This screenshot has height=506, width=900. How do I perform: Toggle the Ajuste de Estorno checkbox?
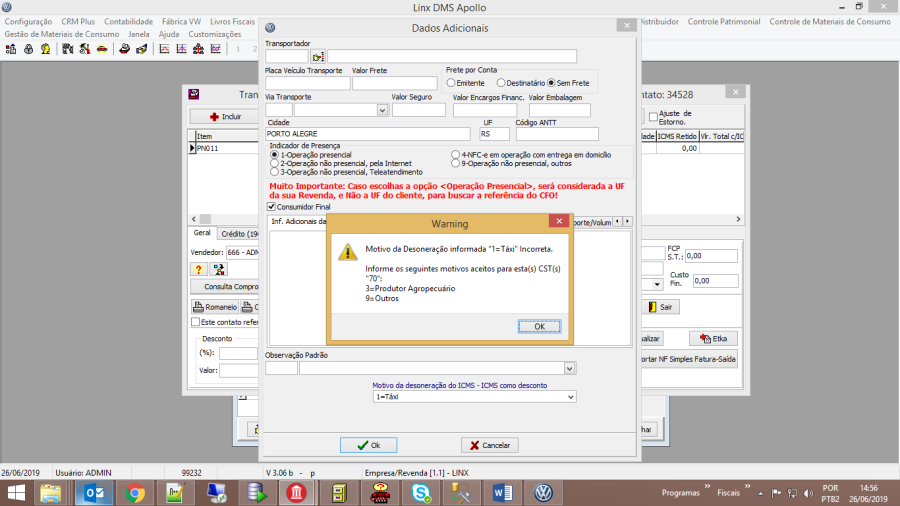(x=653, y=117)
